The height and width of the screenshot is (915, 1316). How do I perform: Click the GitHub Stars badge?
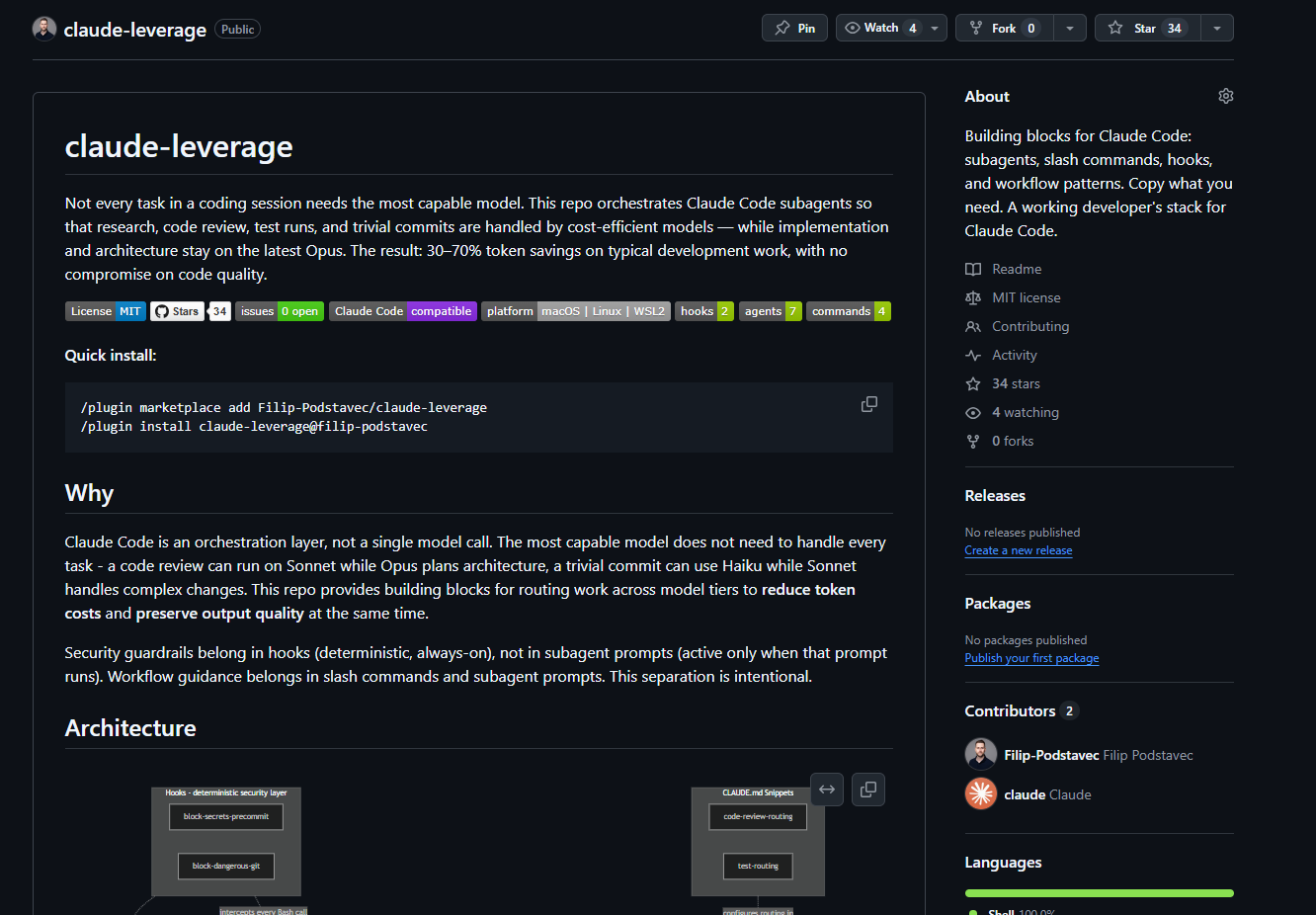point(190,311)
